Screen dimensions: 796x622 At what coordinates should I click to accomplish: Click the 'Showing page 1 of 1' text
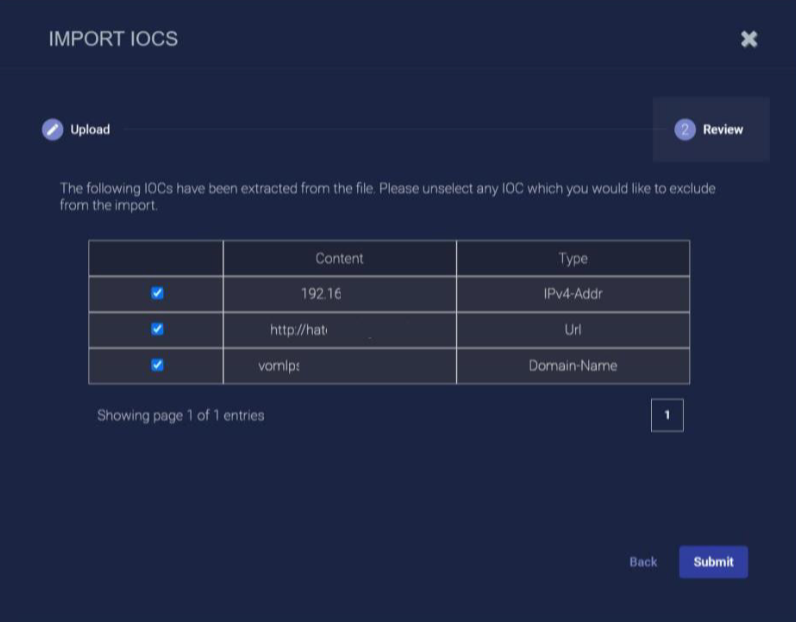[x=180, y=415]
